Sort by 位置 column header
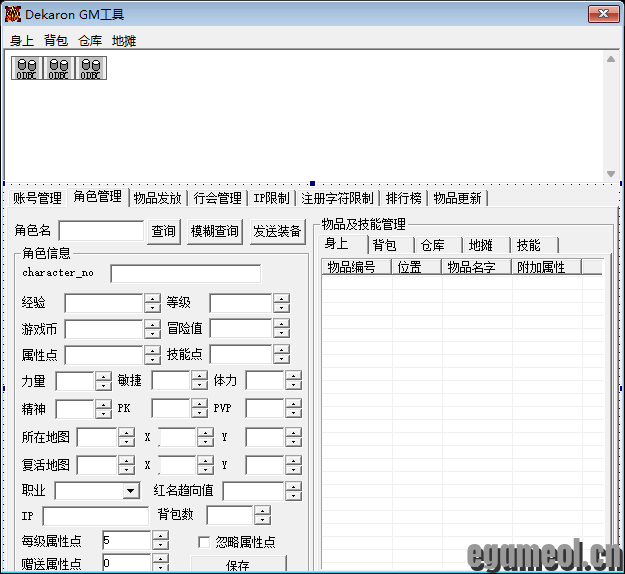Viewport: 625px width, 574px height. pyautogui.click(x=417, y=267)
